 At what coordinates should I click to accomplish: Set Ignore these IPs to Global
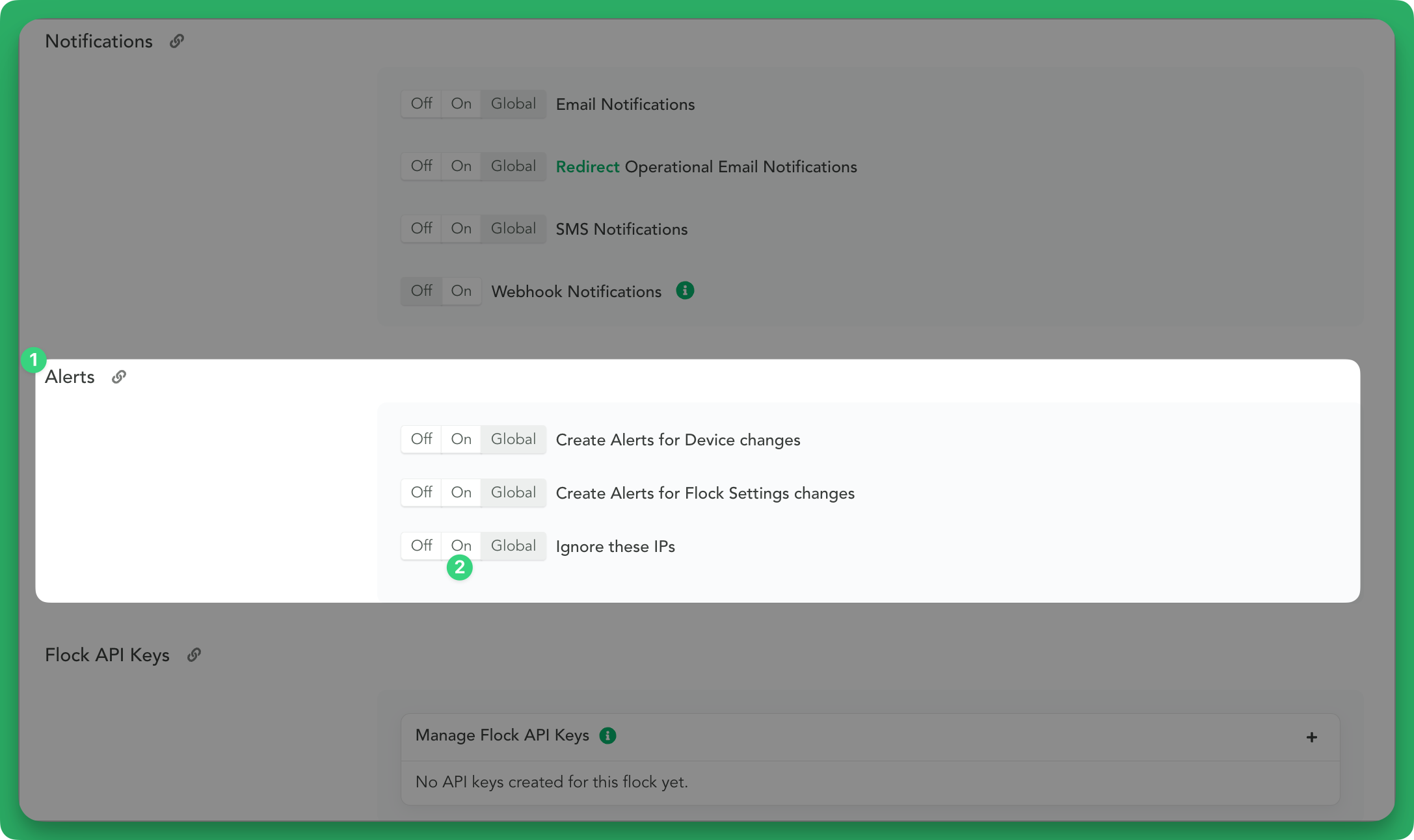(x=513, y=546)
